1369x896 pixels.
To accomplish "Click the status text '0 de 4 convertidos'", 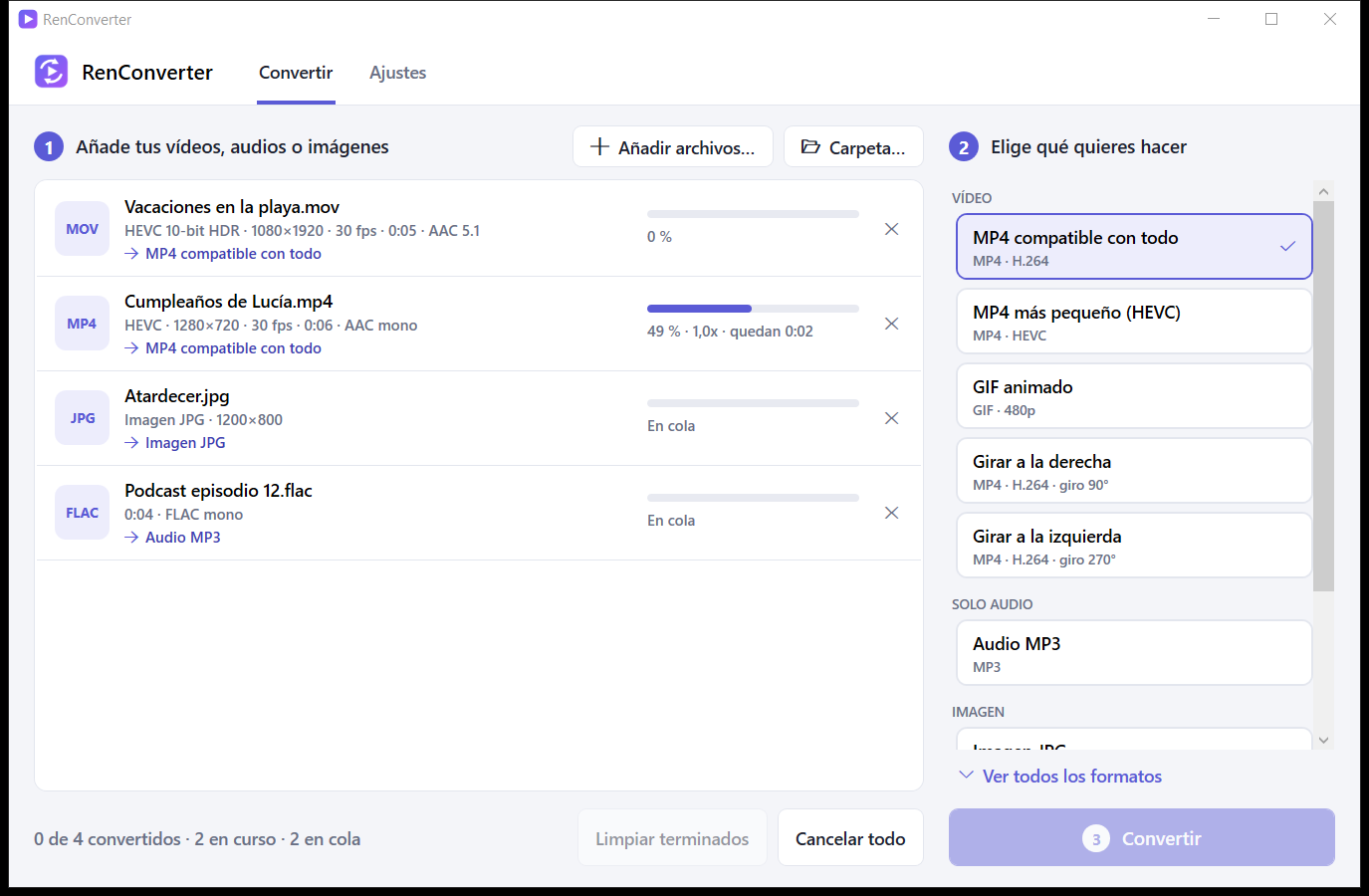I will pos(108,839).
